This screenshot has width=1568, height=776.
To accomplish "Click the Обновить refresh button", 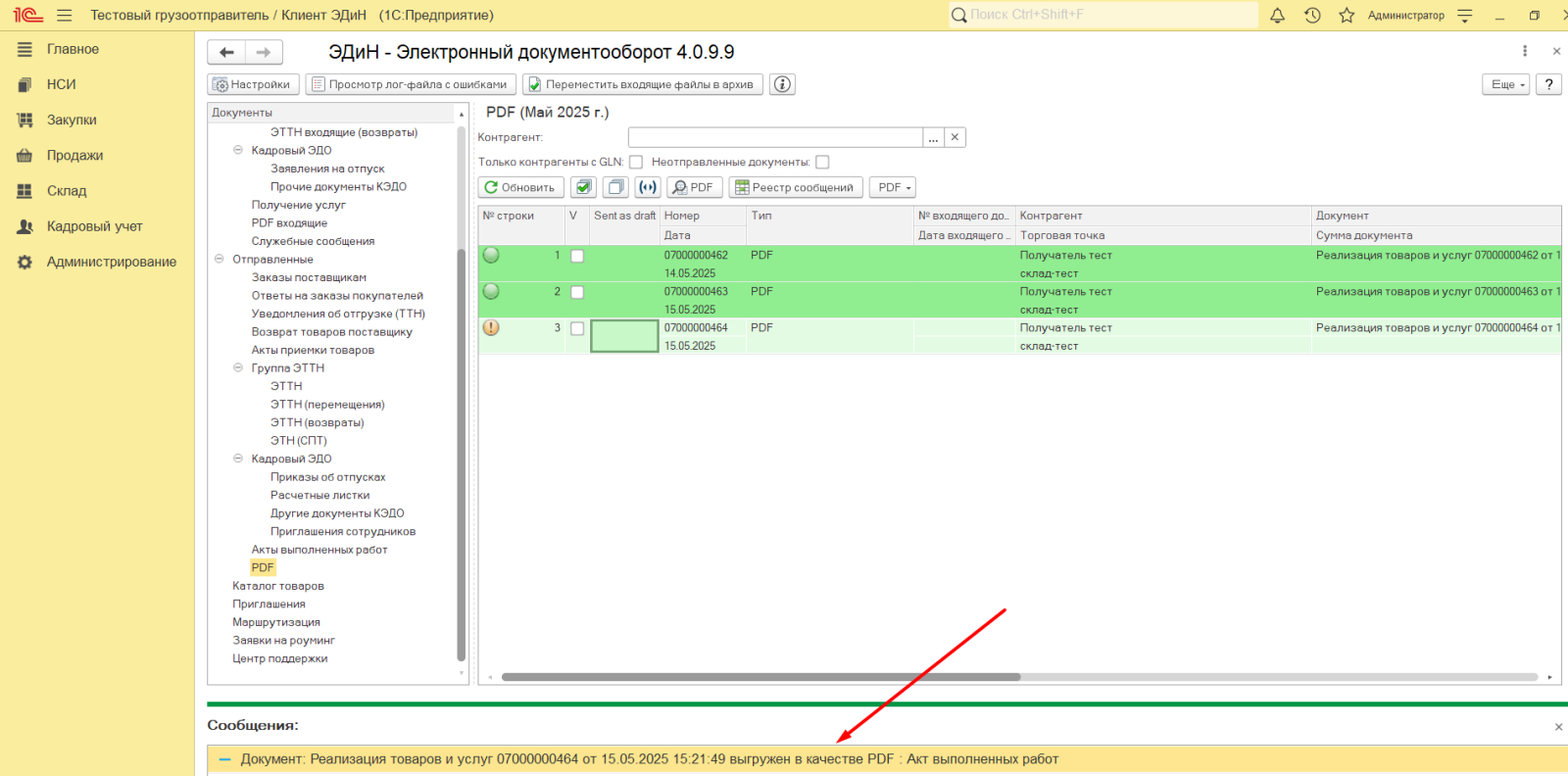I will pyautogui.click(x=520, y=187).
